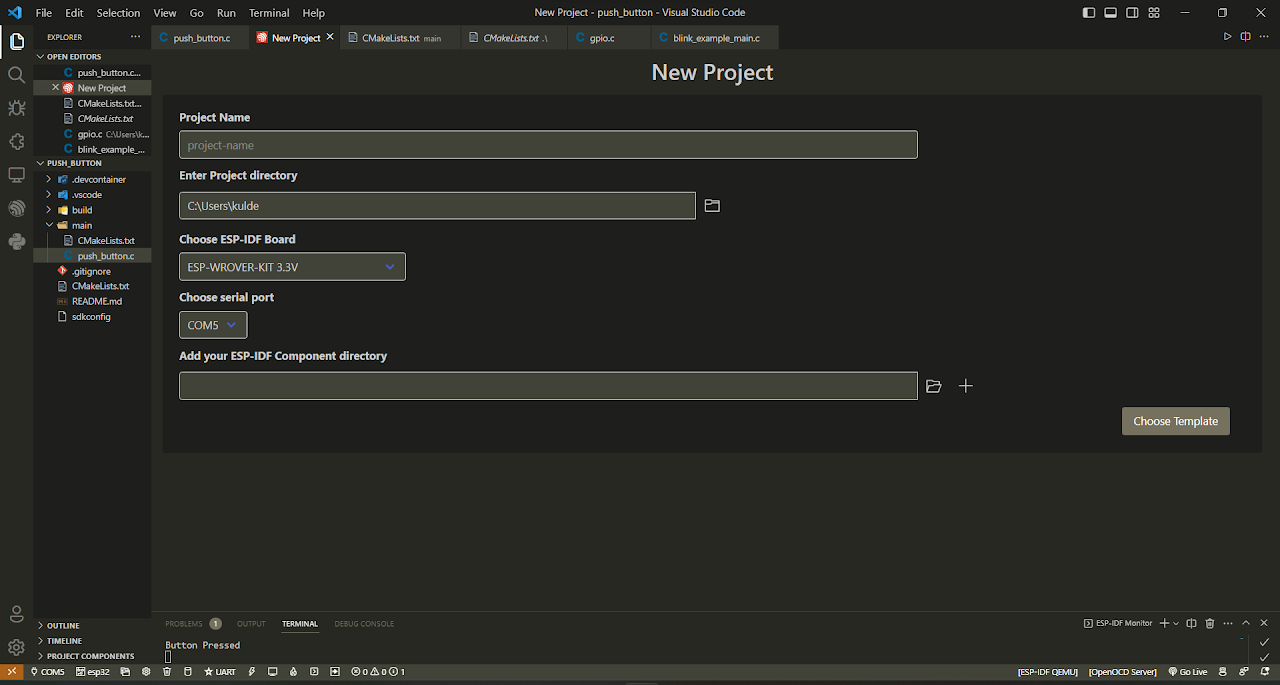Open the Terminal menu
The height and width of the screenshot is (685, 1280).
click(269, 13)
